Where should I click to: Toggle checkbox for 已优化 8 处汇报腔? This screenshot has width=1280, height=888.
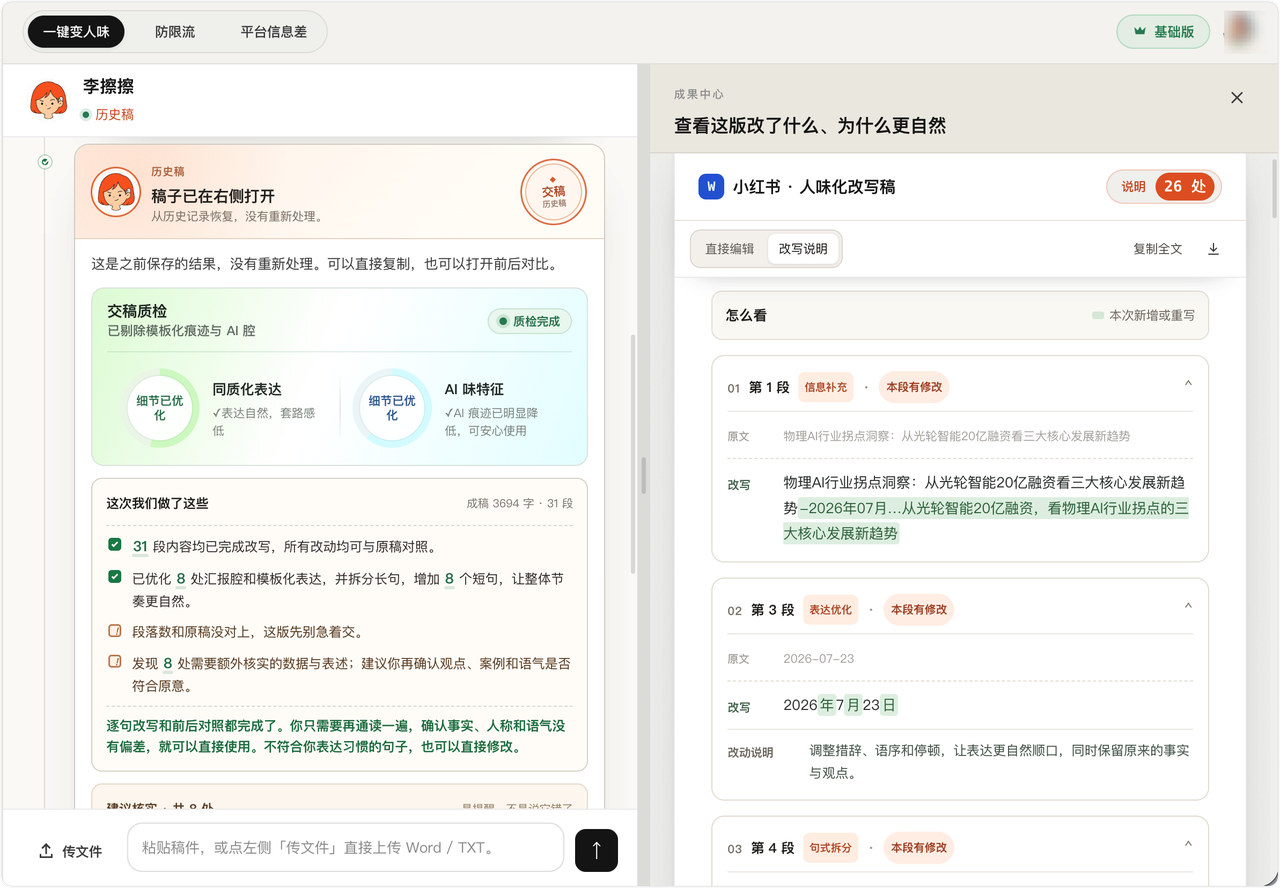coord(115,577)
